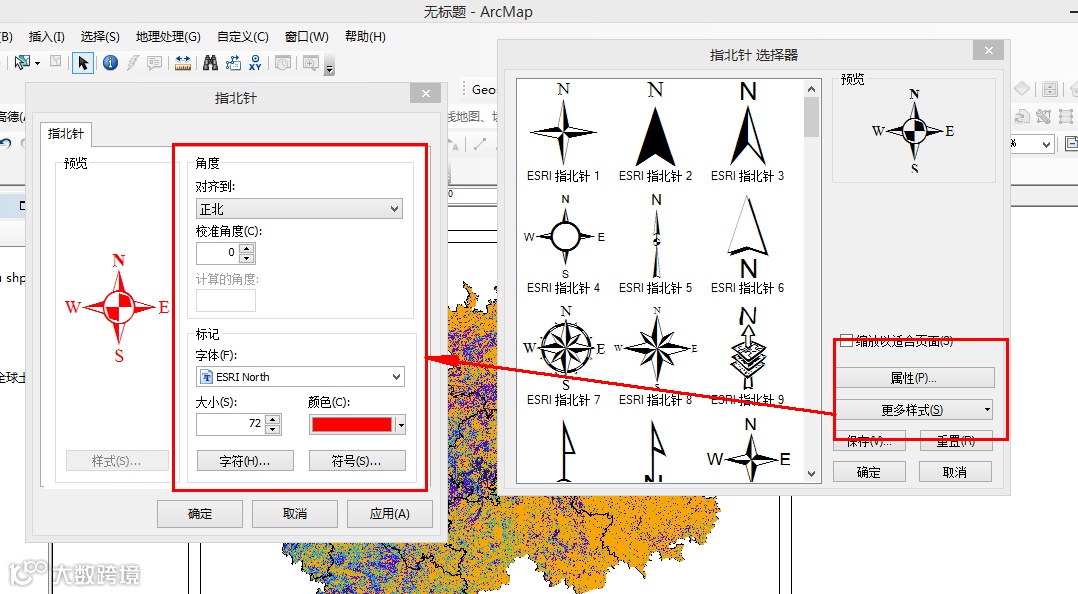
Task: Choose ESRI 指北针 3 style
Action: coord(747,133)
